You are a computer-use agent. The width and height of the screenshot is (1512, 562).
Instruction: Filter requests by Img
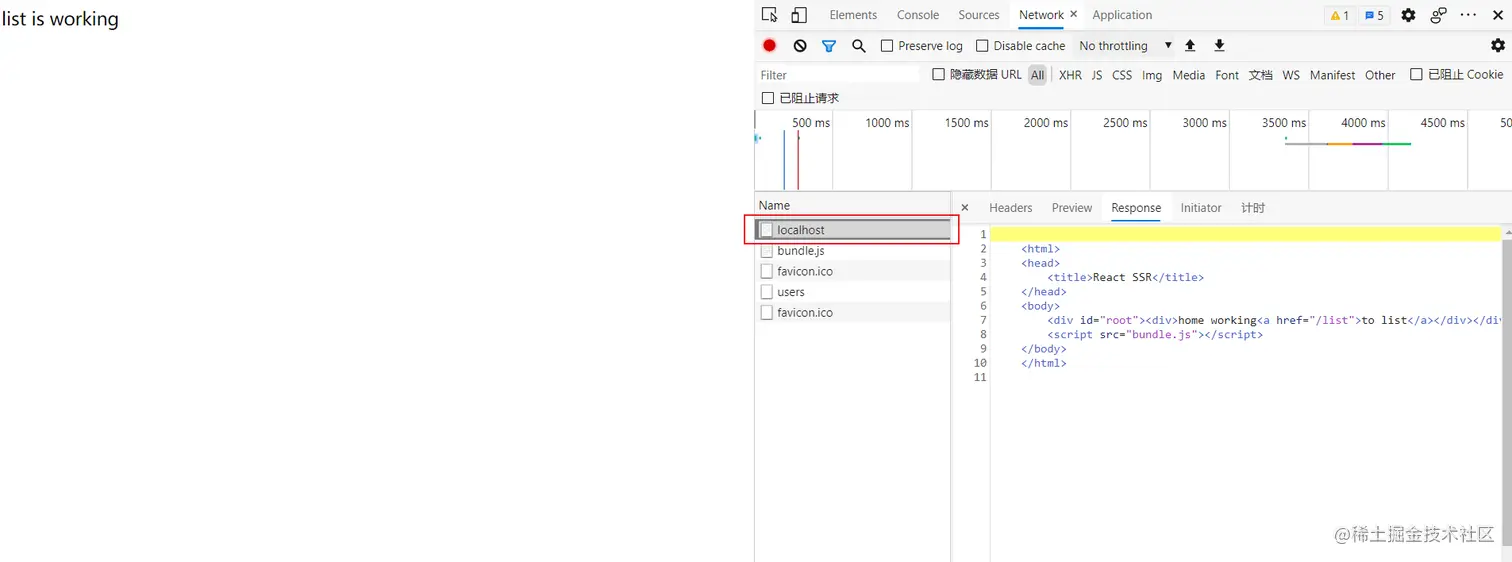pyautogui.click(x=1152, y=75)
